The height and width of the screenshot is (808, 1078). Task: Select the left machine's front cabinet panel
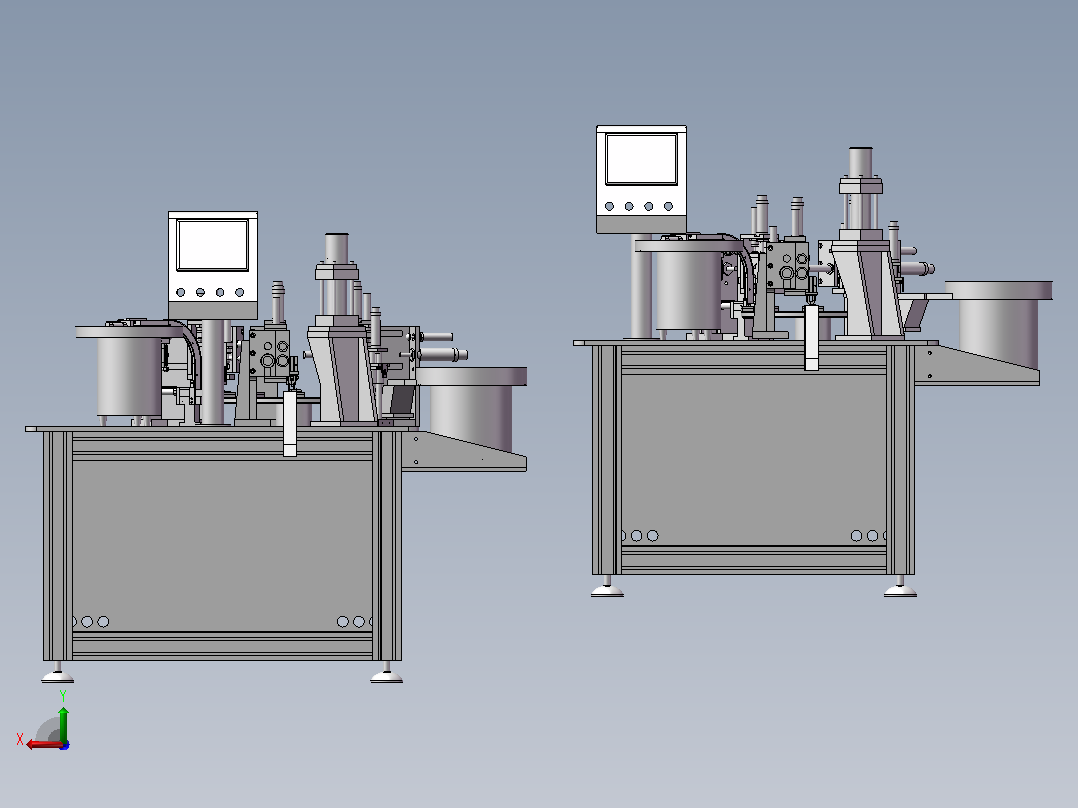(221, 545)
